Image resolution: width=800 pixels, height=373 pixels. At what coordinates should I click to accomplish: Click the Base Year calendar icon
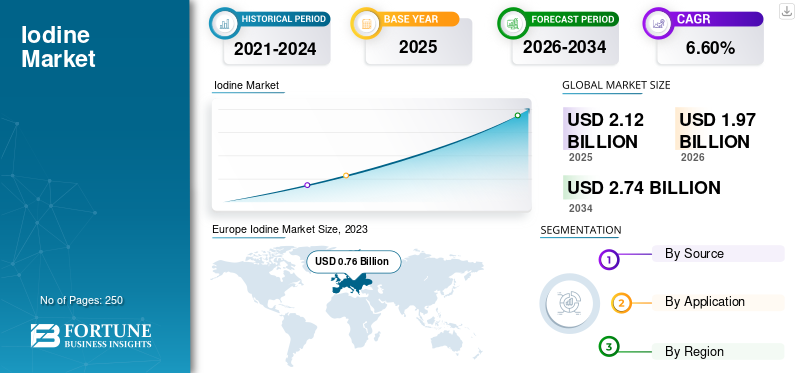pyautogui.click(x=366, y=23)
